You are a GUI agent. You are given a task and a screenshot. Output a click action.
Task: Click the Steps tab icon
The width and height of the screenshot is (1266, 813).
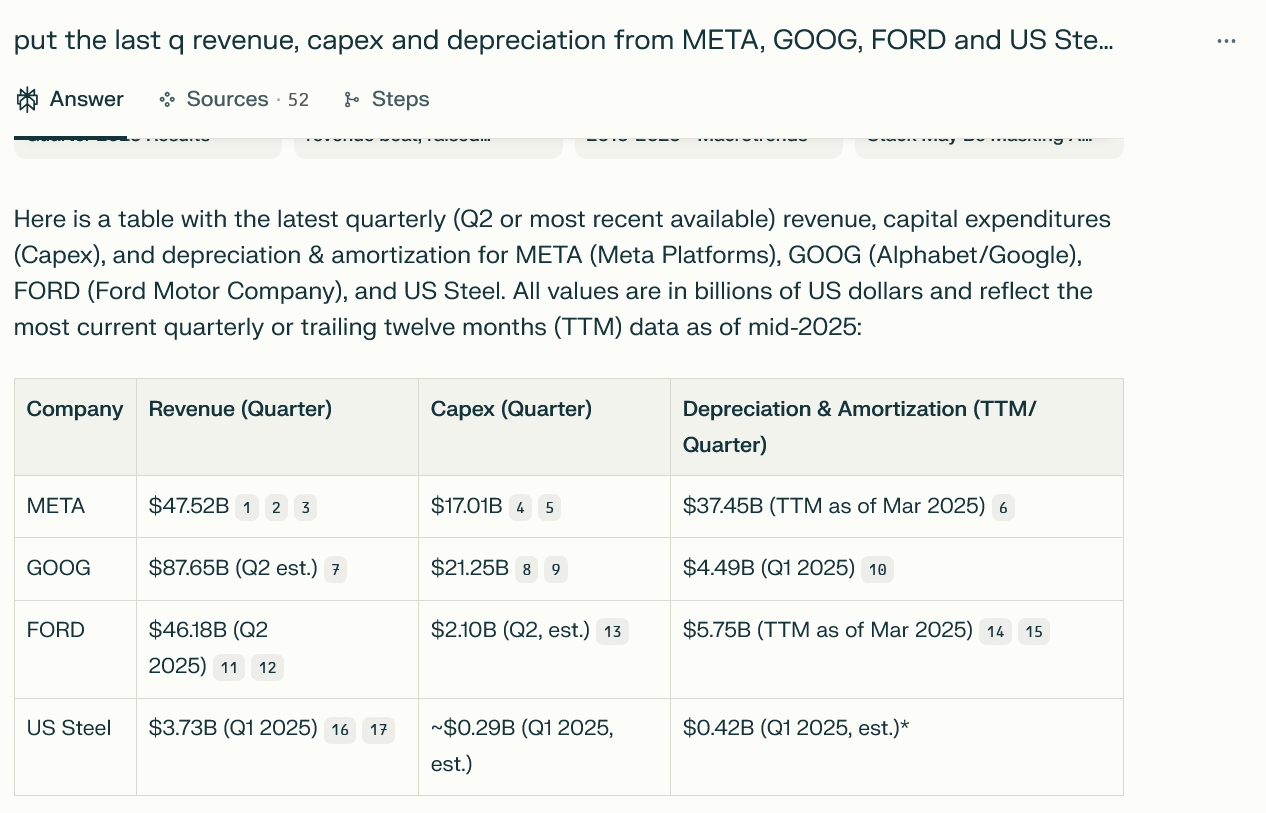pos(351,99)
